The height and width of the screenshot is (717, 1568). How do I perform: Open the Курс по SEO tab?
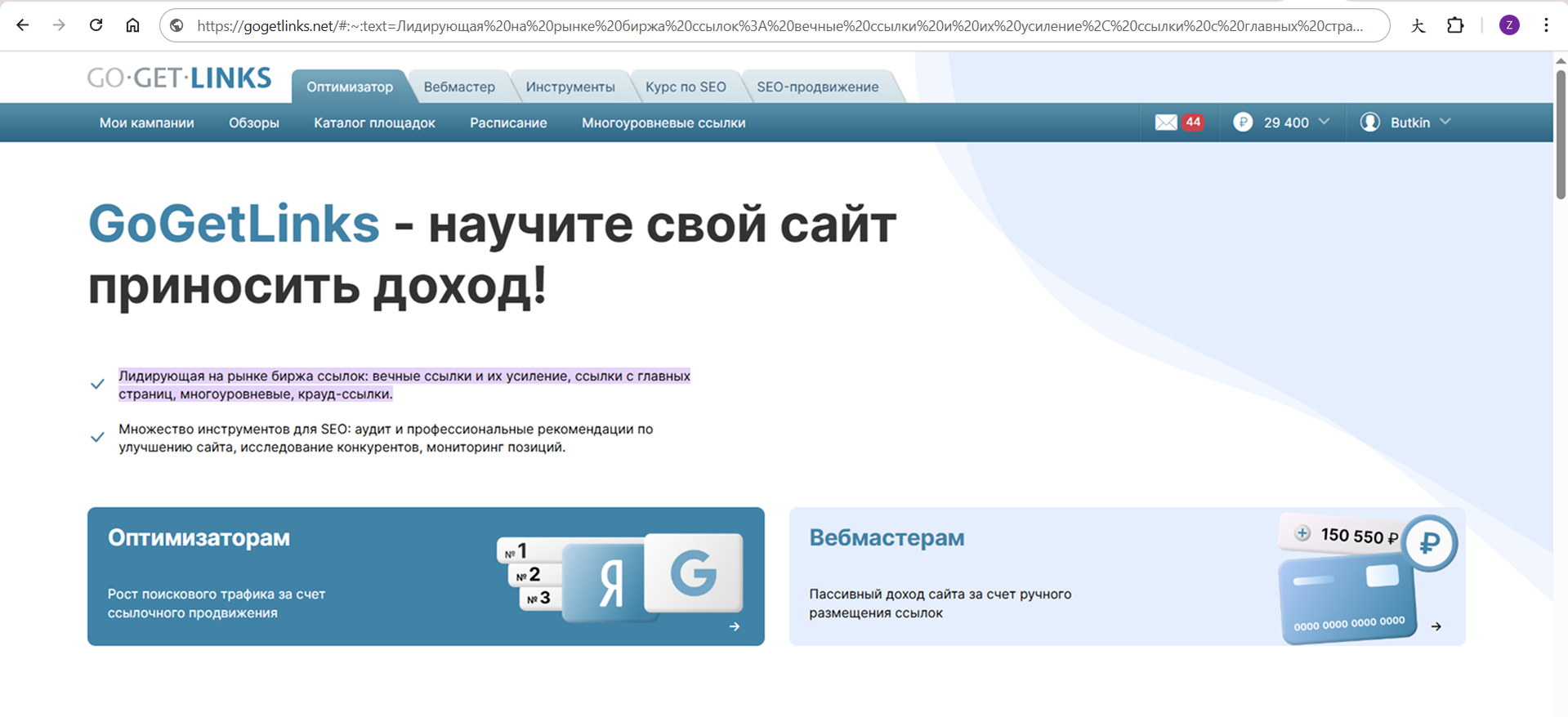(685, 87)
